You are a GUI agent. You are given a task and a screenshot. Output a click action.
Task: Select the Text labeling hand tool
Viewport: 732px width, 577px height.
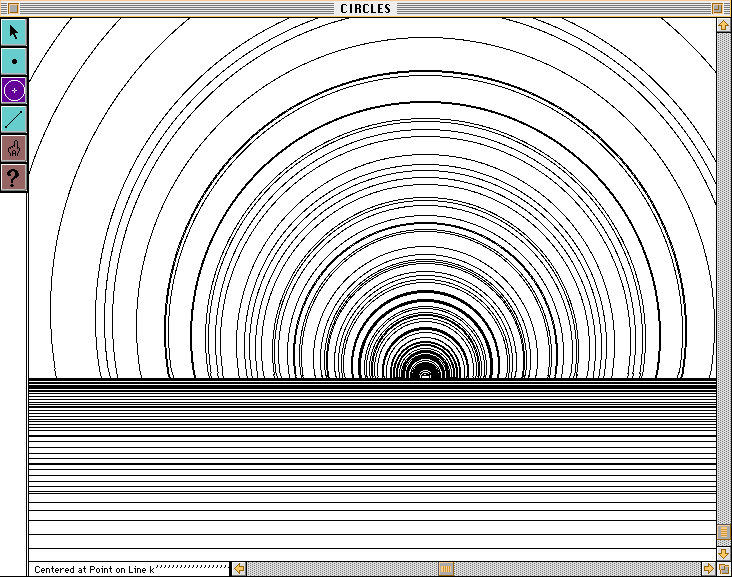(14, 149)
